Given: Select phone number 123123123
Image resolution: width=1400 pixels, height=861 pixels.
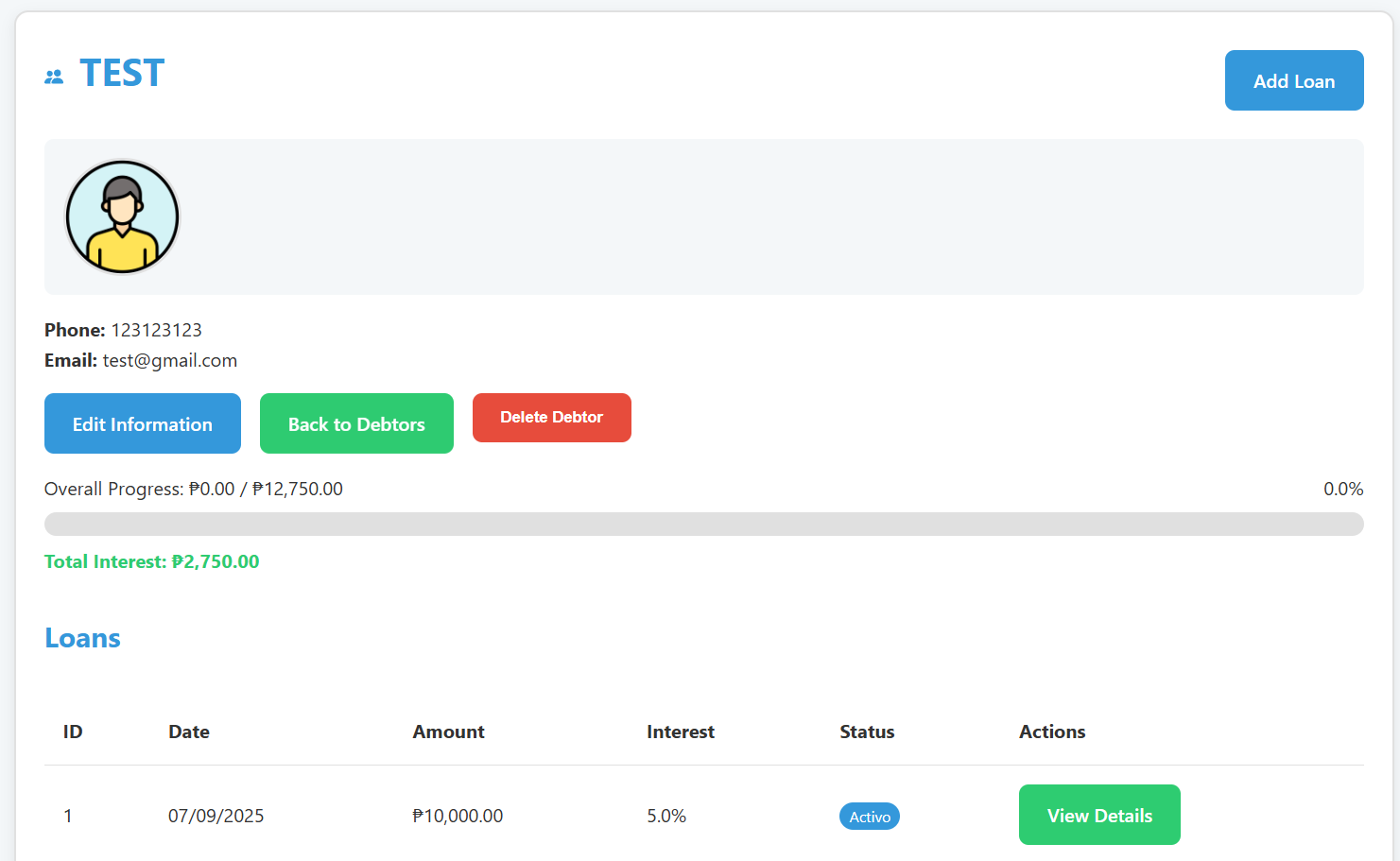Looking at the screenshot, I should click(157, 330).
